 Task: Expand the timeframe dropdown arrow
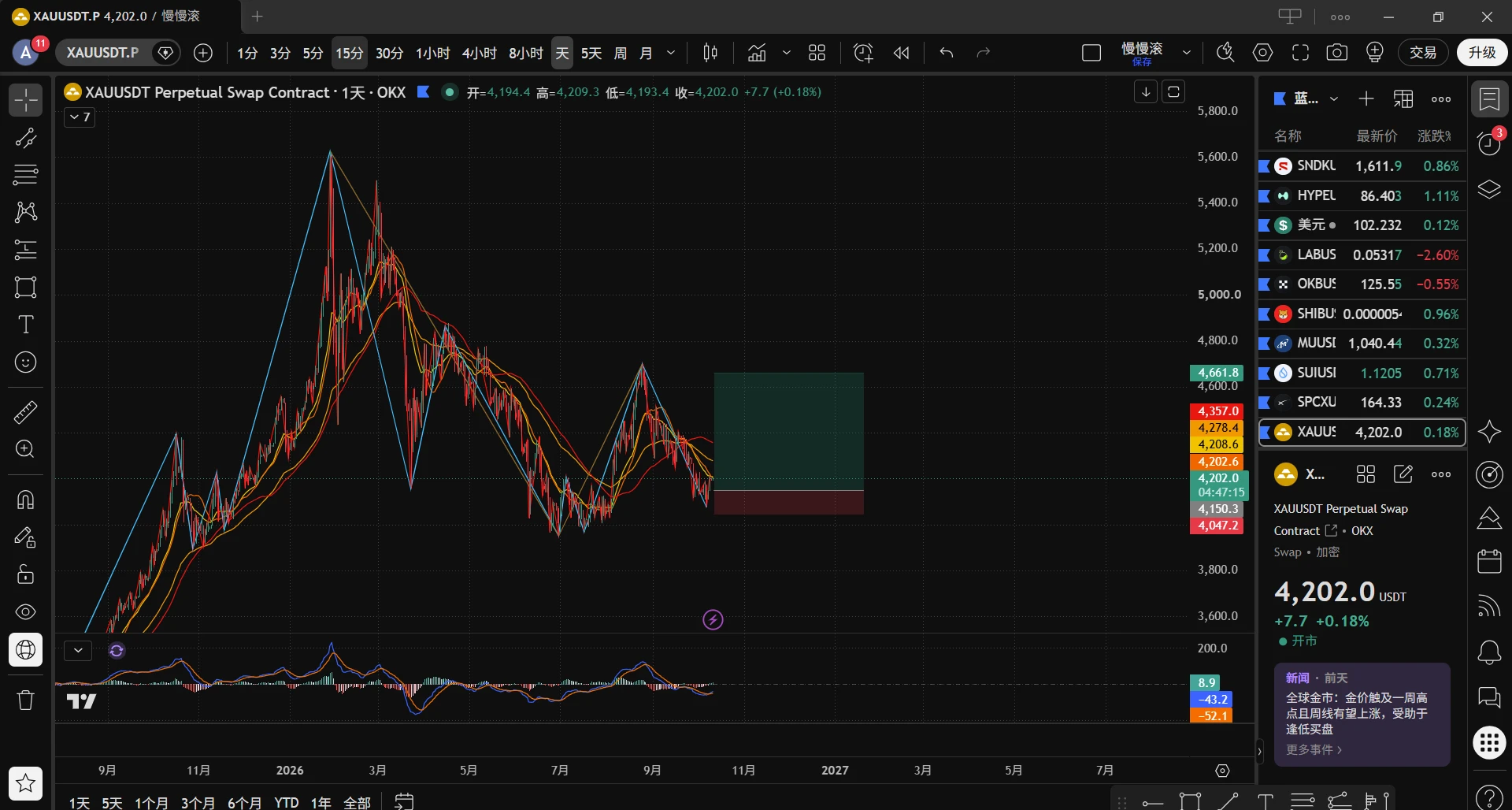(671, 53)
